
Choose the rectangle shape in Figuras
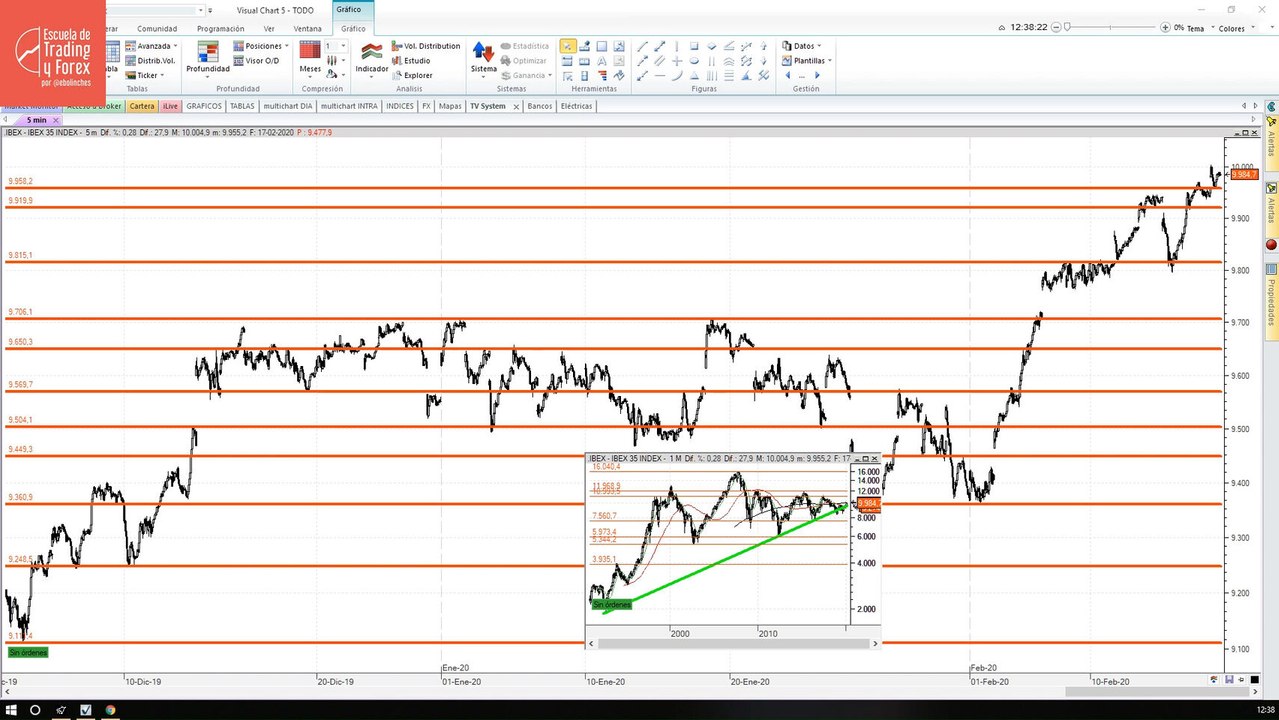pyautogui.click(x=693, y=46)
